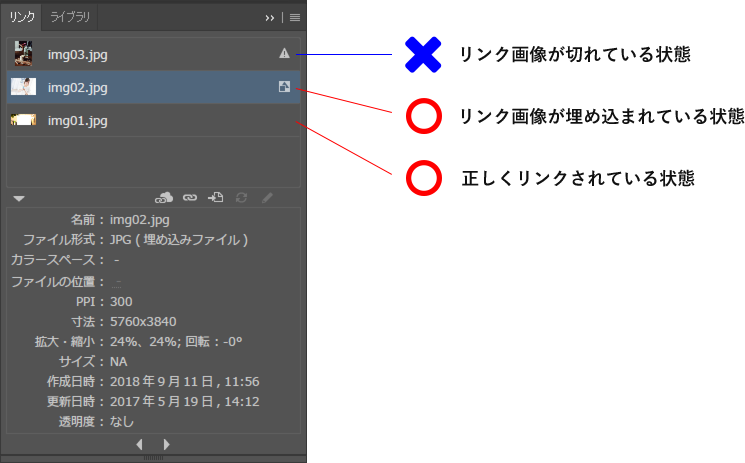Click the img02.jpg thumbnail
The width and height of the screenshot is (745, 463).
pos(23,87)
